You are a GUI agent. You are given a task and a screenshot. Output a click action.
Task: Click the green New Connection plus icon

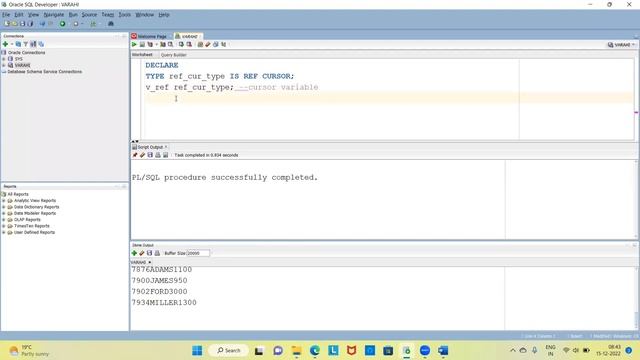[5, 44]
